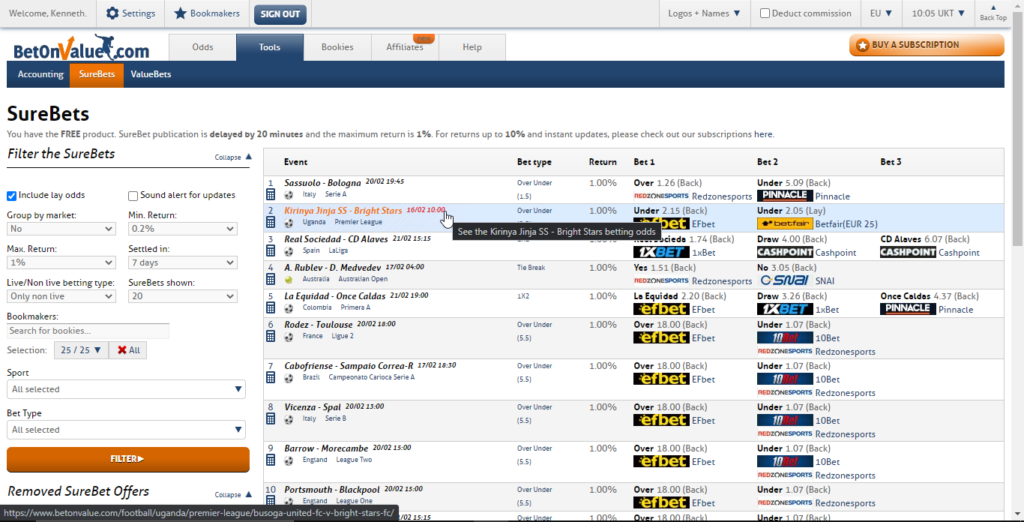
Task: Click Cashpoint logo under CD Alaves 6.07
Action: [x=908, y=252]
